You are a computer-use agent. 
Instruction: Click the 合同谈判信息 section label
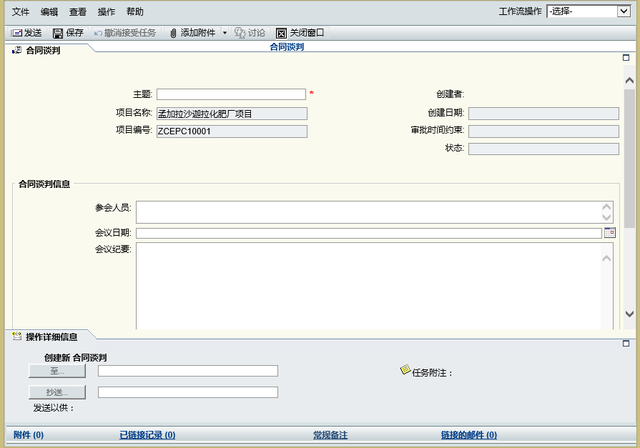pos(44,184)
